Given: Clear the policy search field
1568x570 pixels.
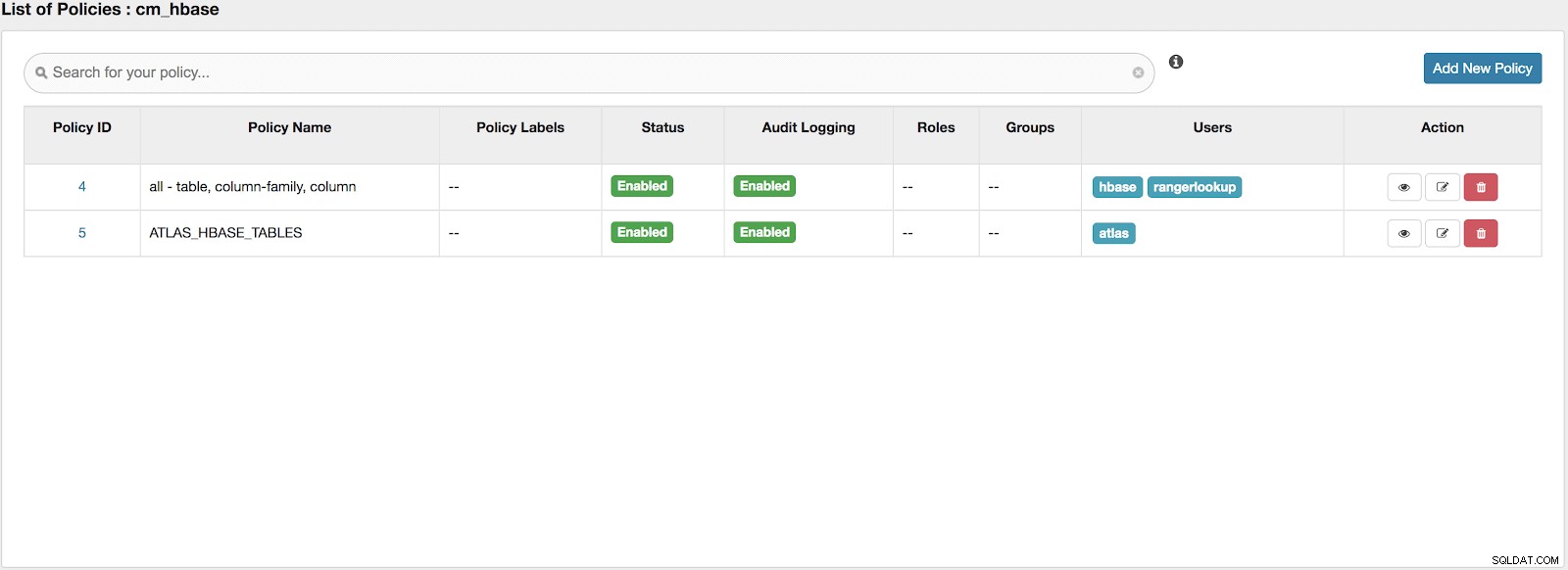Looking at the screenshot, I should pos(1138,72).
